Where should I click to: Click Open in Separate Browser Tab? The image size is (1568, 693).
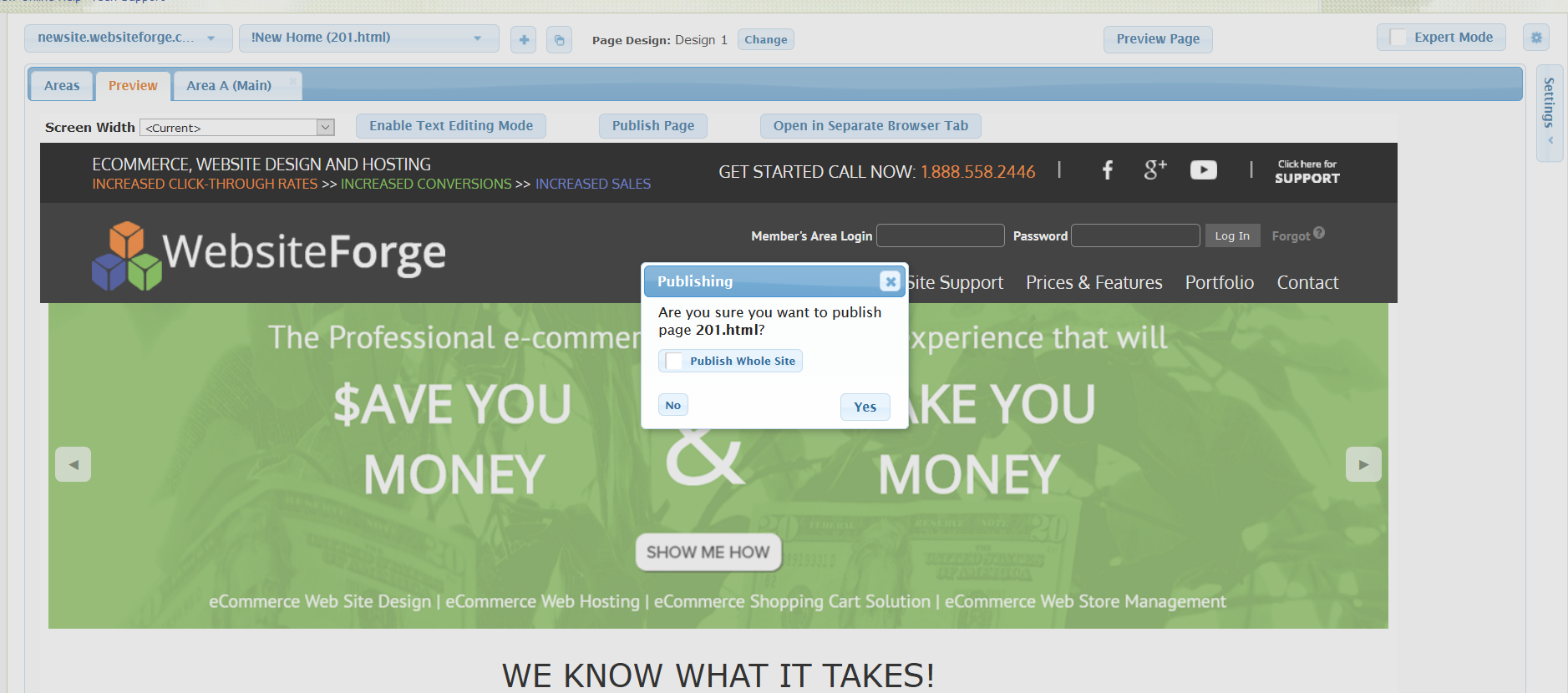[870, 126]
